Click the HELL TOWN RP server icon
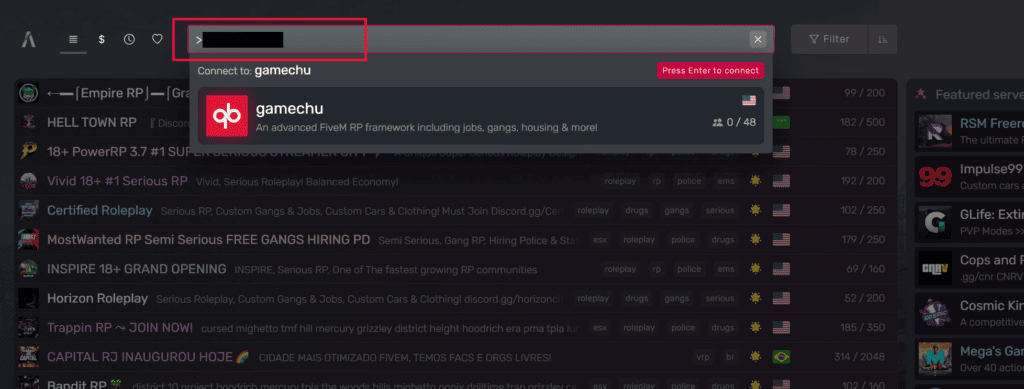This screenshot has width=1024, height=389. pyautogui.click(x=29, y=122)
